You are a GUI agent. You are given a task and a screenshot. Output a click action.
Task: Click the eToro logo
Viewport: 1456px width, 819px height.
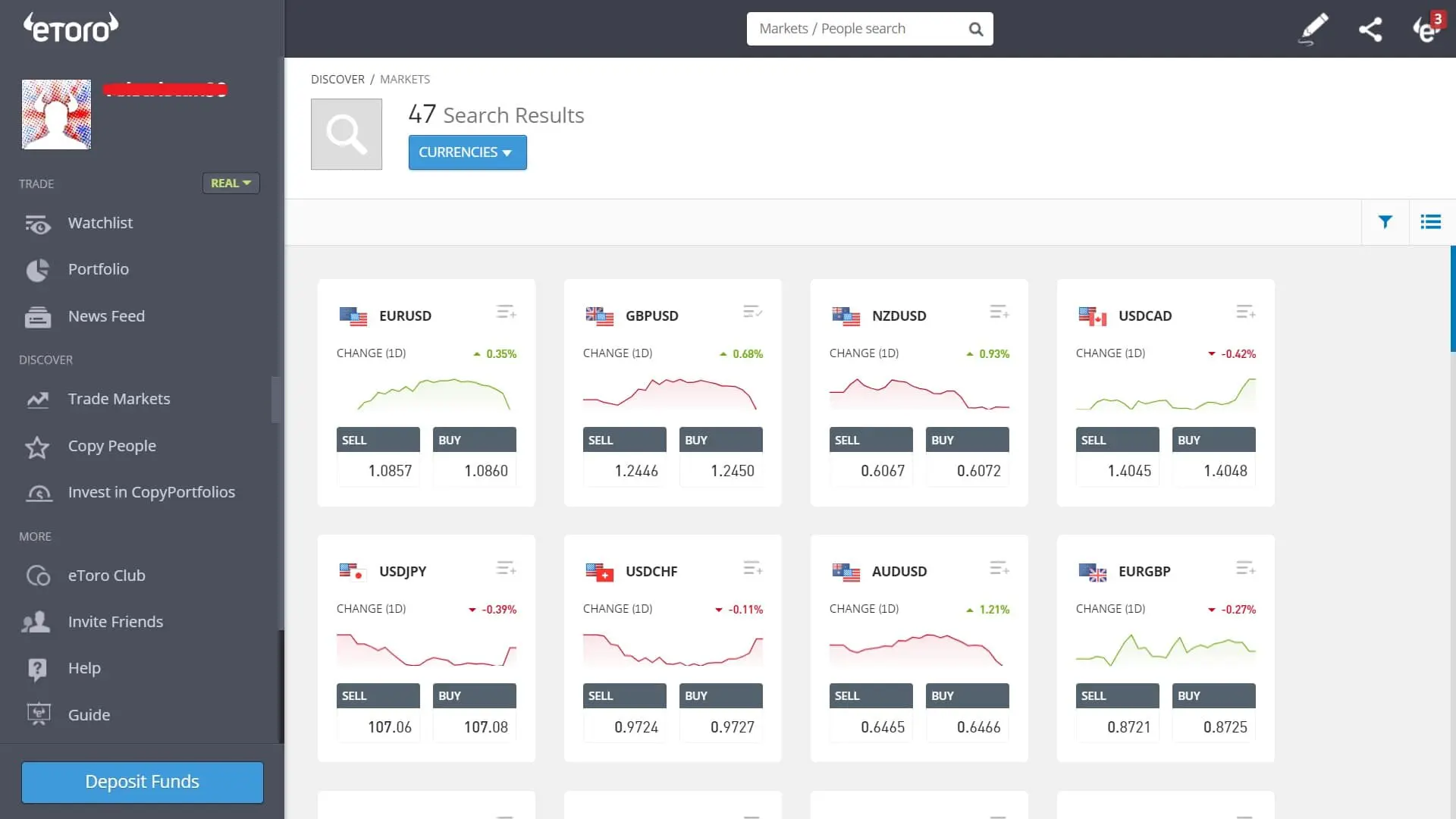(x=71, y=28)
